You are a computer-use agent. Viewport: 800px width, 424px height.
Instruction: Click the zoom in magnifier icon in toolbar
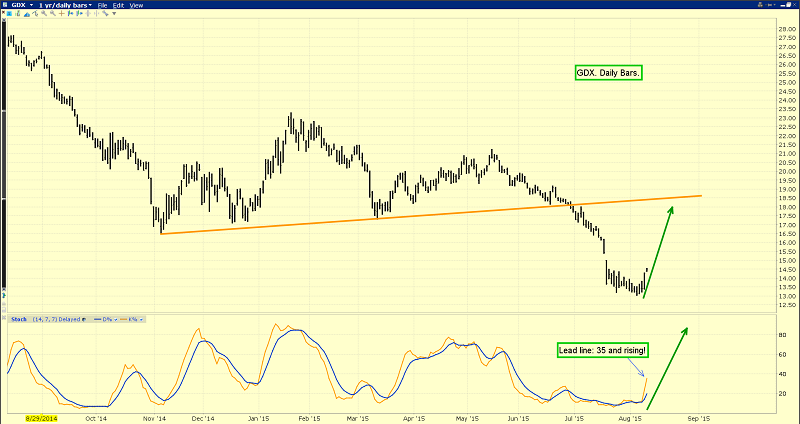click(x=44, y=13)
